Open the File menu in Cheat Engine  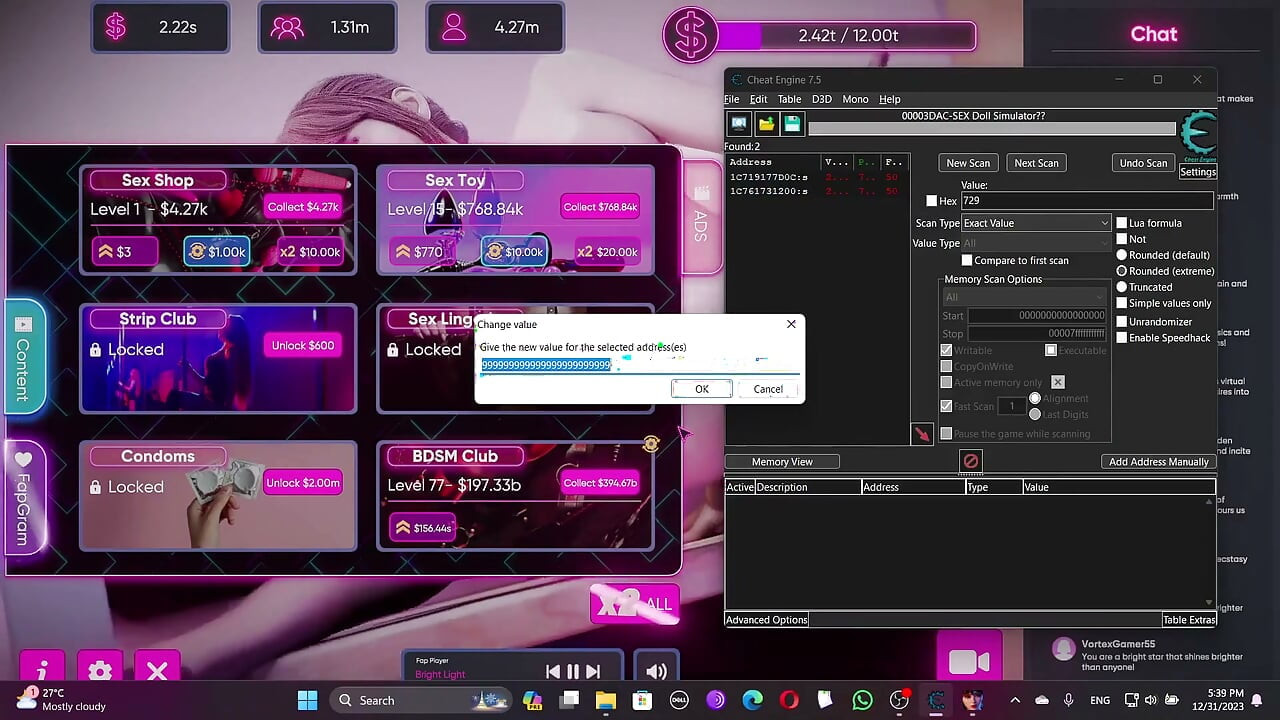coord(732,99)
